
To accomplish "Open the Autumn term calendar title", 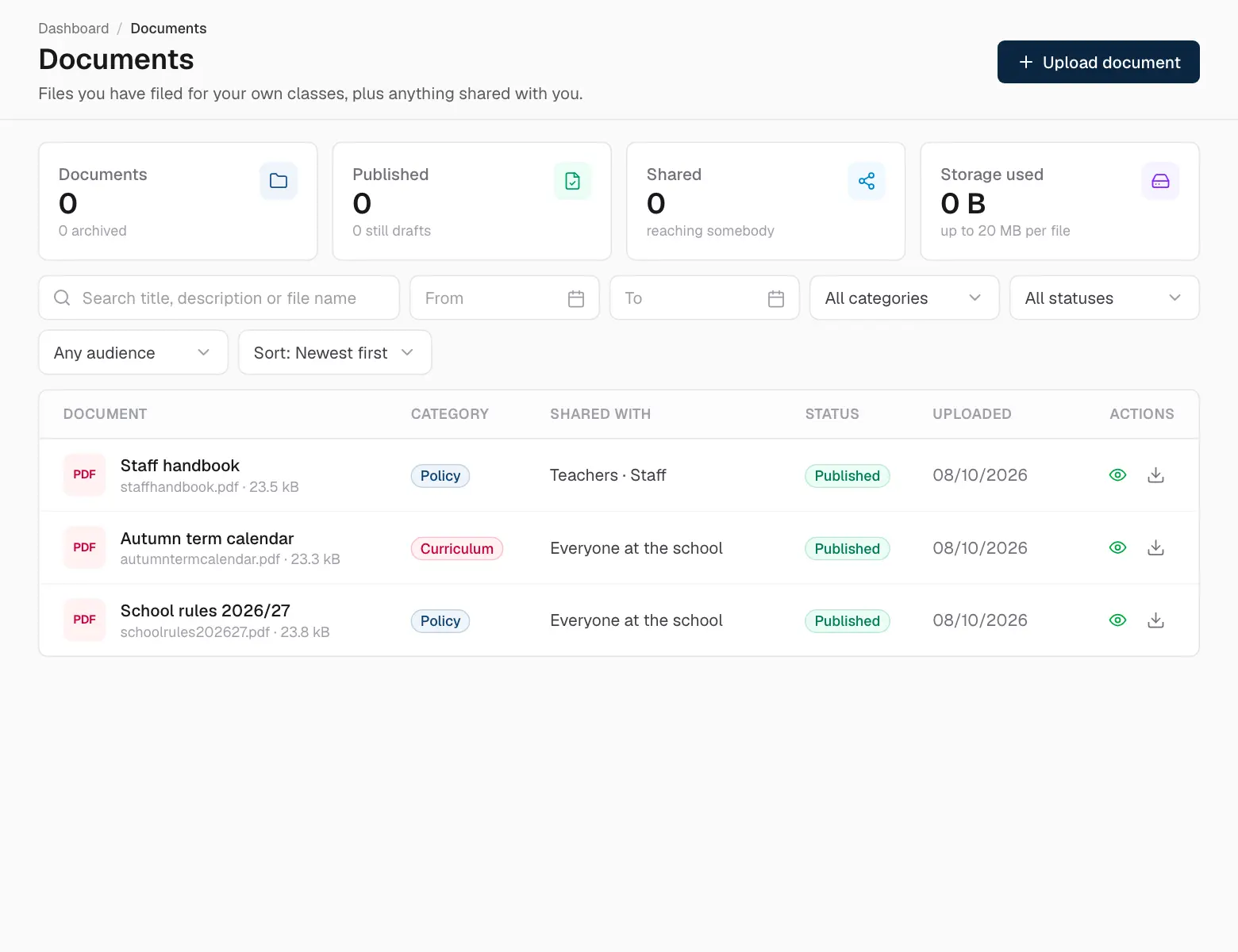I will [207, 539].
